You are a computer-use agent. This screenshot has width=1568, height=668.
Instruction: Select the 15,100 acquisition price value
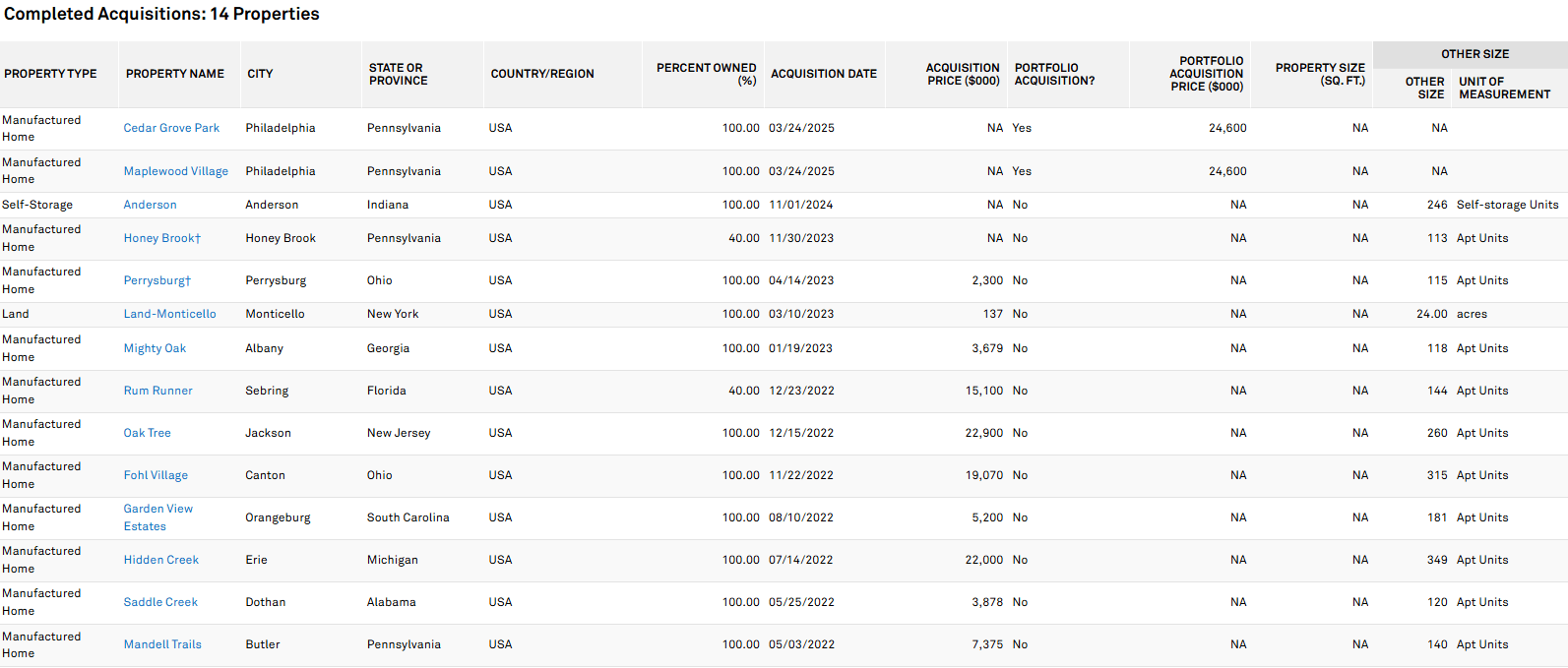click(984, 391)
